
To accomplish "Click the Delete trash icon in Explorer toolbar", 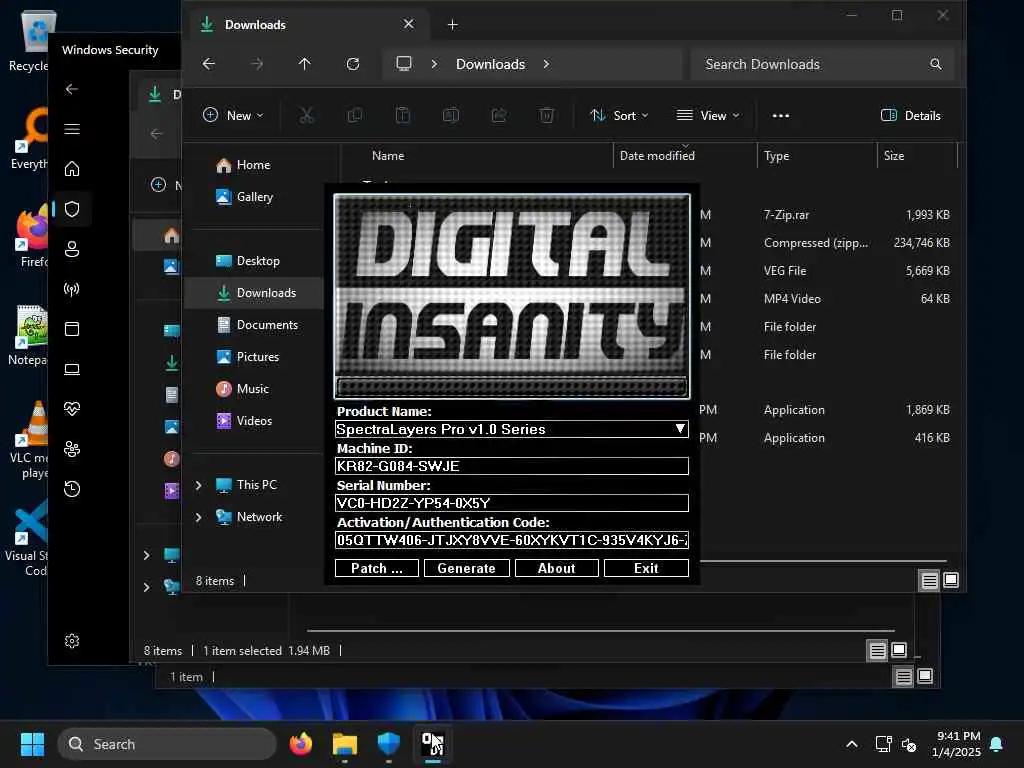I will click(547, 116).
